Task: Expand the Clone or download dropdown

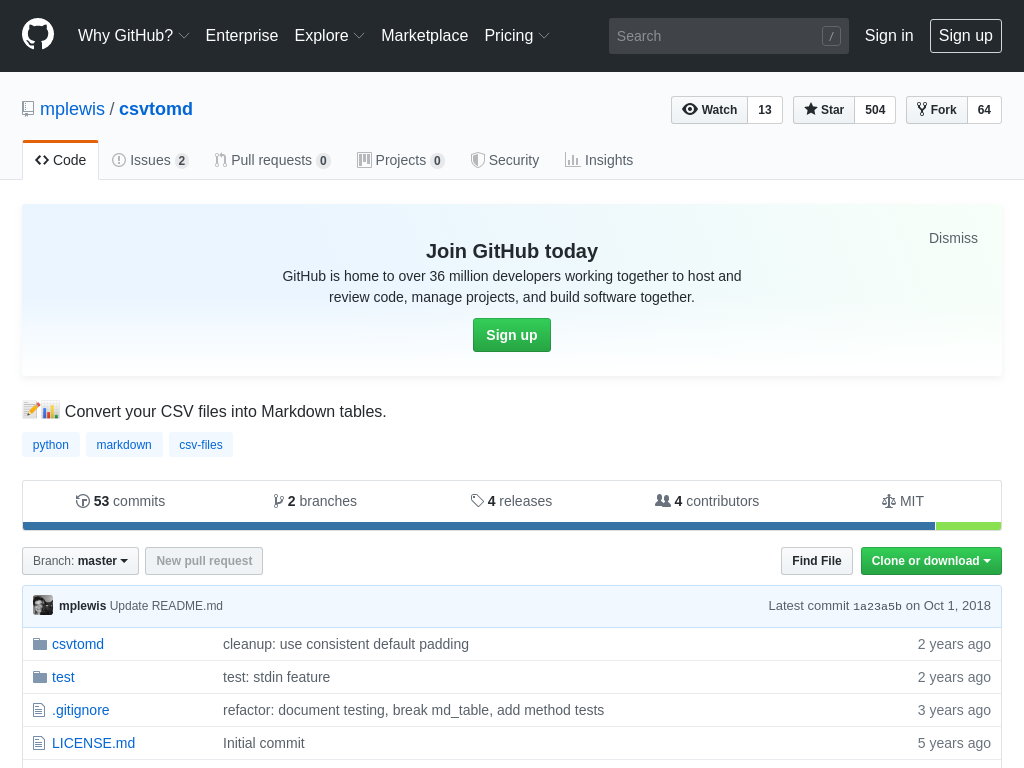Action: pyautogui.click(x=930, y=561)
